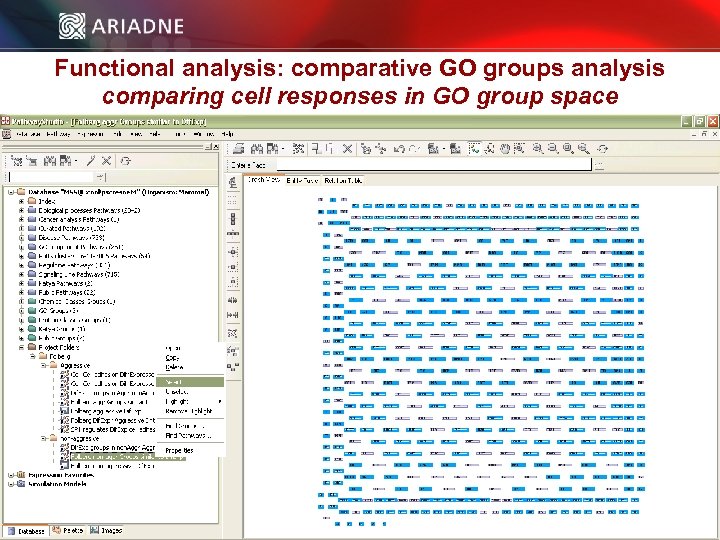
Task: Click the first tree-network icon in database toolbar
Action: point(17,161)
